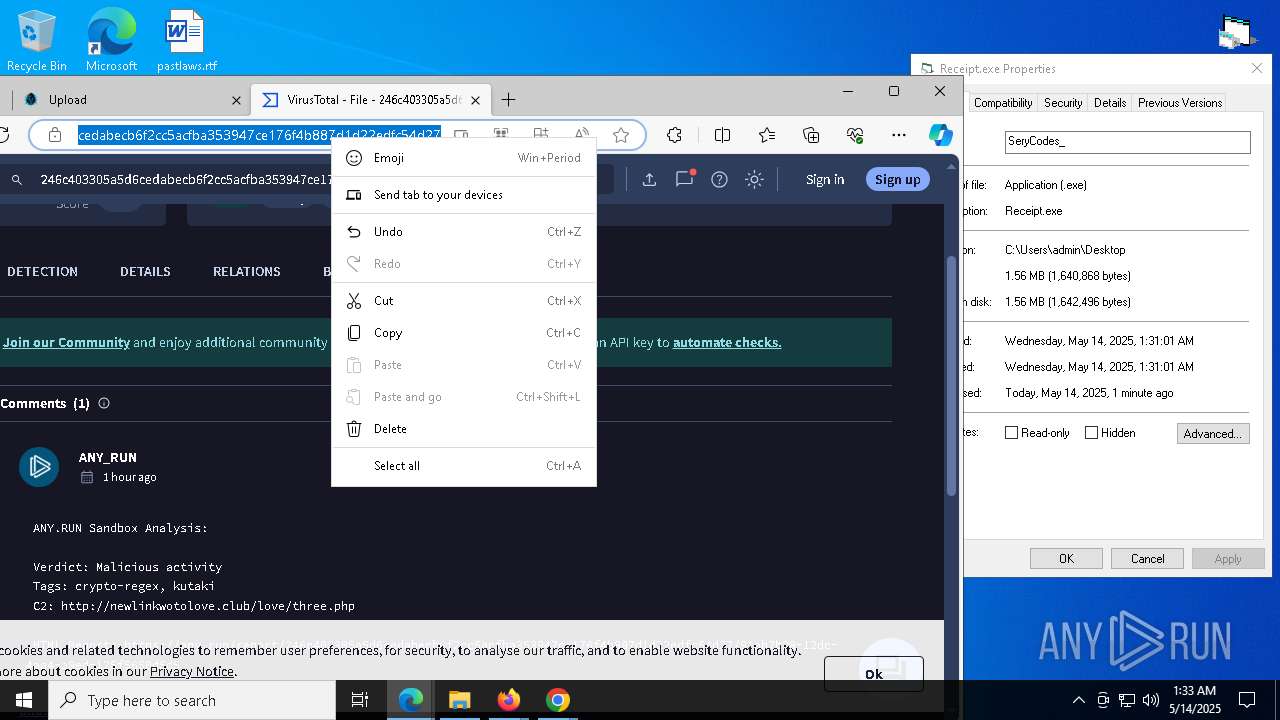The width and height of the screenshot is (1280, 720).
Task: Open VirusTotal help question icon
Action: pos(719,179)
